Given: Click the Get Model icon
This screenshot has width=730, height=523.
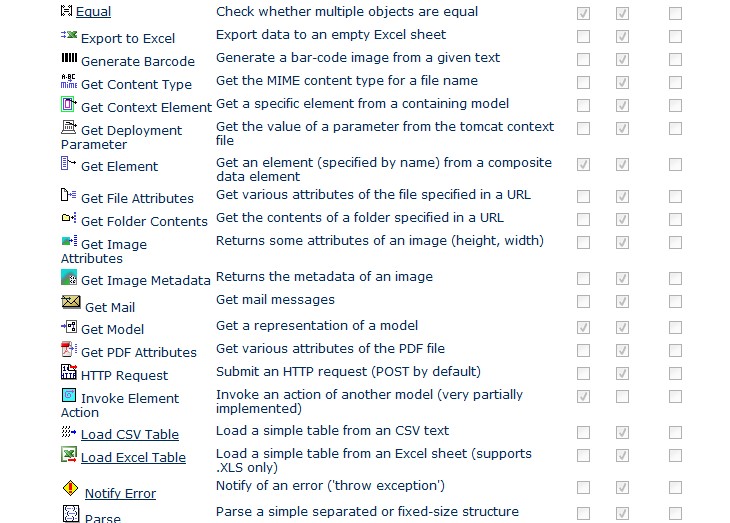Looking at the screenshot, I should (x=69, y=326).
